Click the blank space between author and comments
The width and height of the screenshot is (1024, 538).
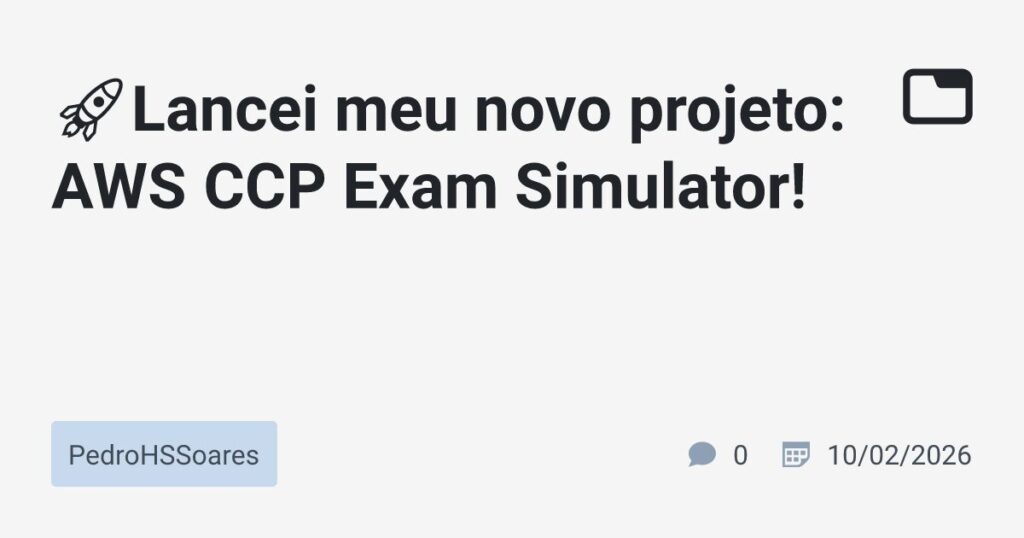(482, 454)
